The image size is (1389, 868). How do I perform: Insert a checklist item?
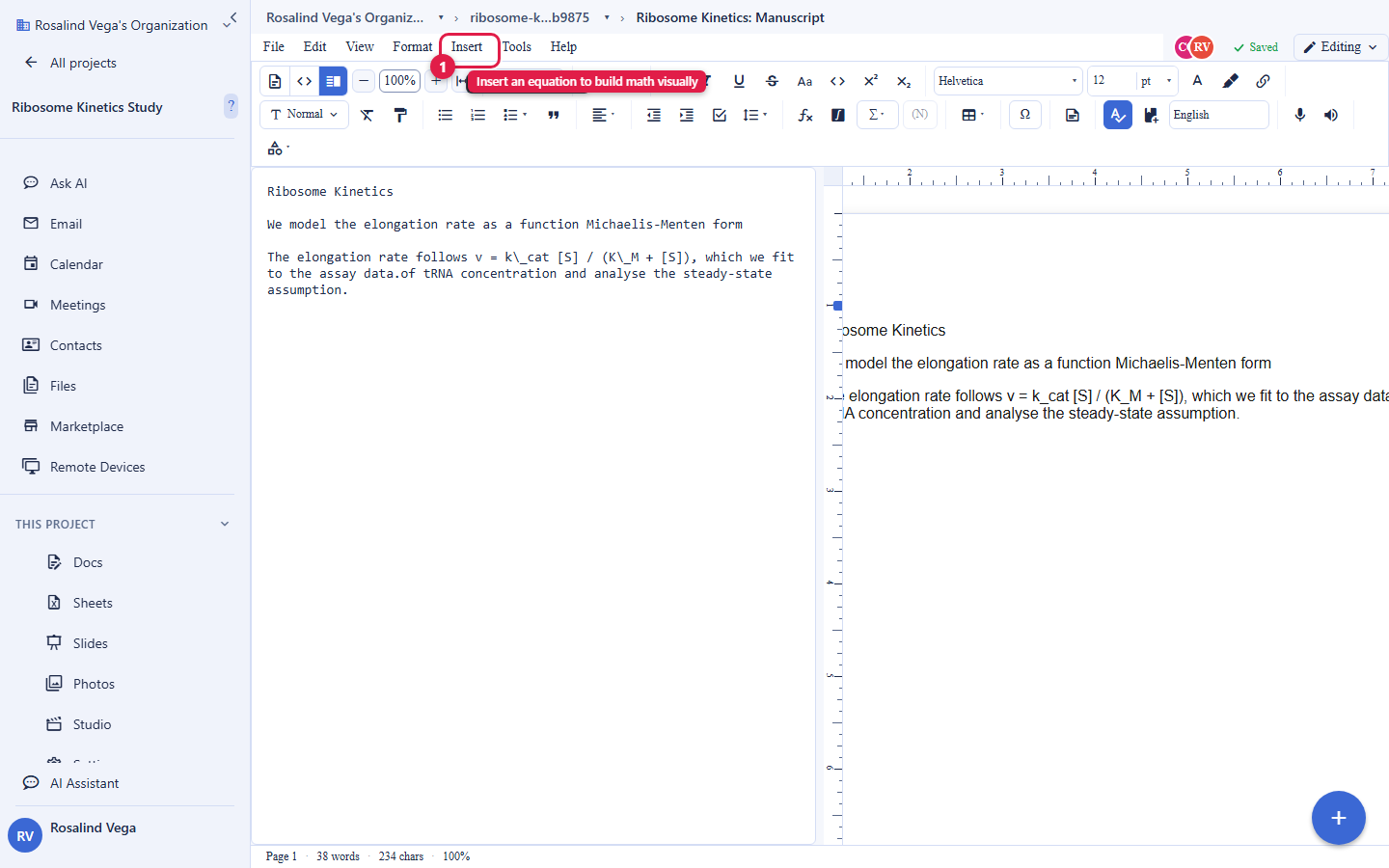(720, 115)
